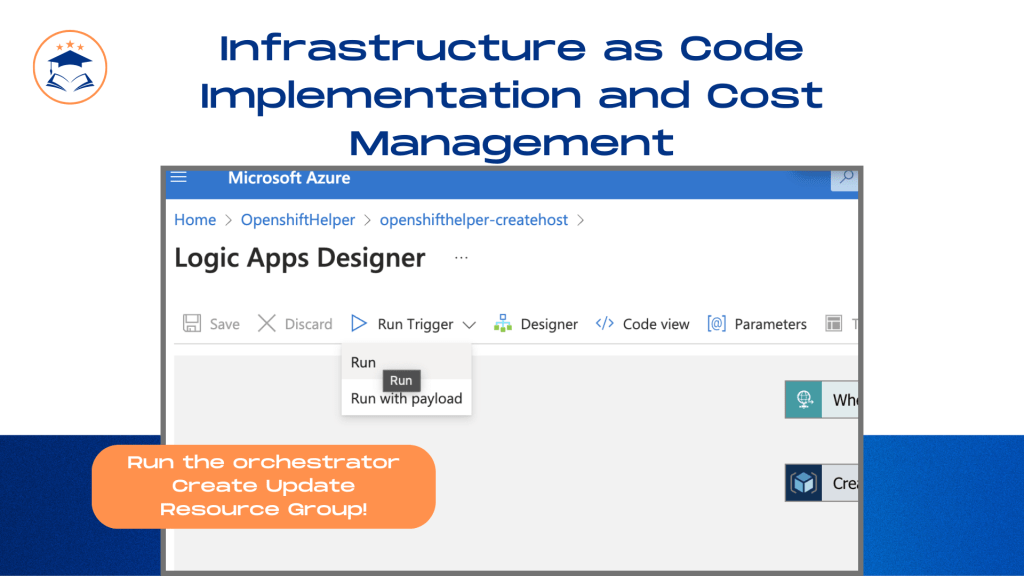Click the Run Trigger play icon
Screen dimensions: 1024x576
click(359, 323)
